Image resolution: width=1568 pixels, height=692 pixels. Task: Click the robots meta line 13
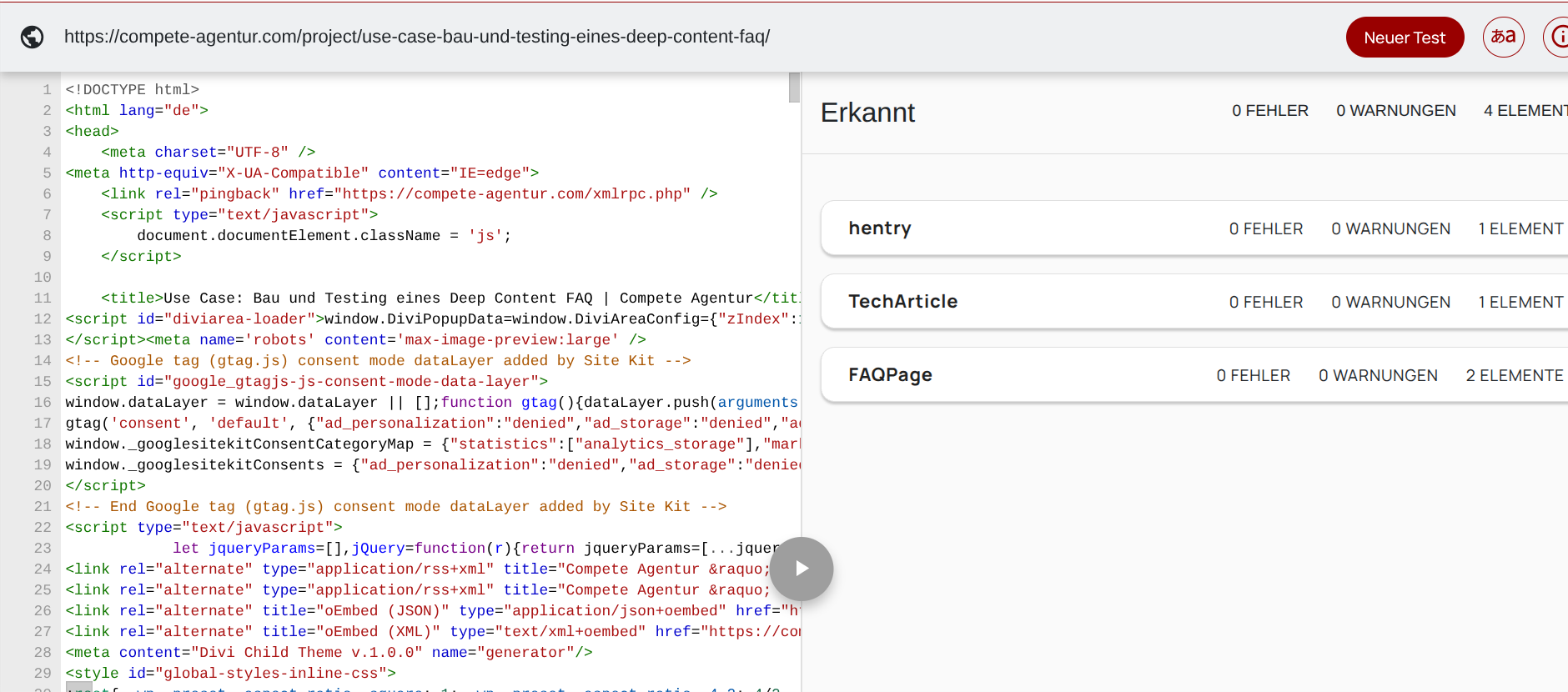[356, 339]
